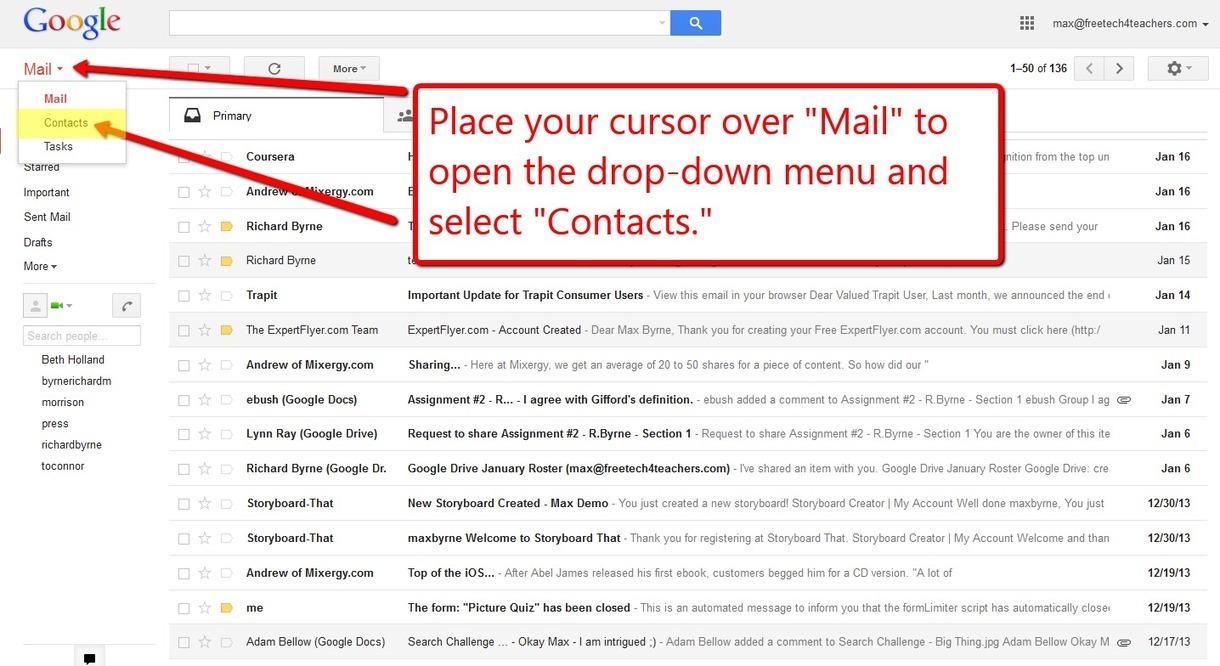1220x666 pixels.
Task: Open the Starred label
Action: pyautogui.click(x=42, y=167)
